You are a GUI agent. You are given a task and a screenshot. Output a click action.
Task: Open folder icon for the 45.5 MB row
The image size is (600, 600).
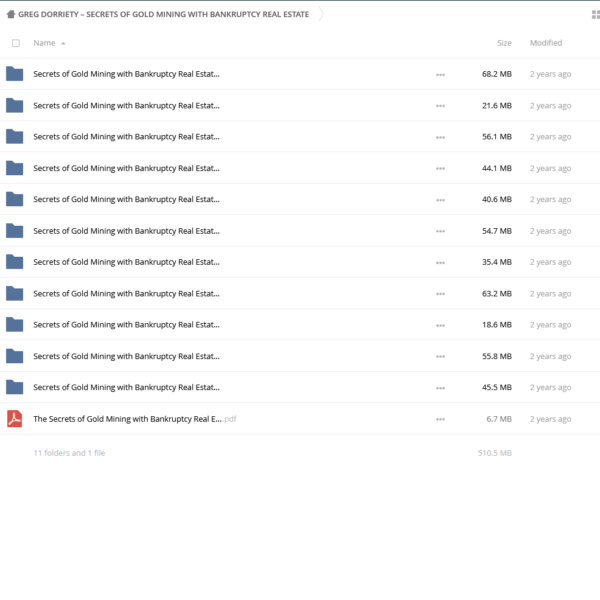15,387
